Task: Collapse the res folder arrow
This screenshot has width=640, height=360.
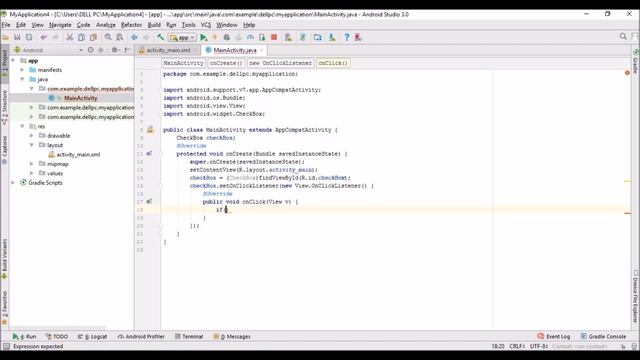Action: [22, 126]
